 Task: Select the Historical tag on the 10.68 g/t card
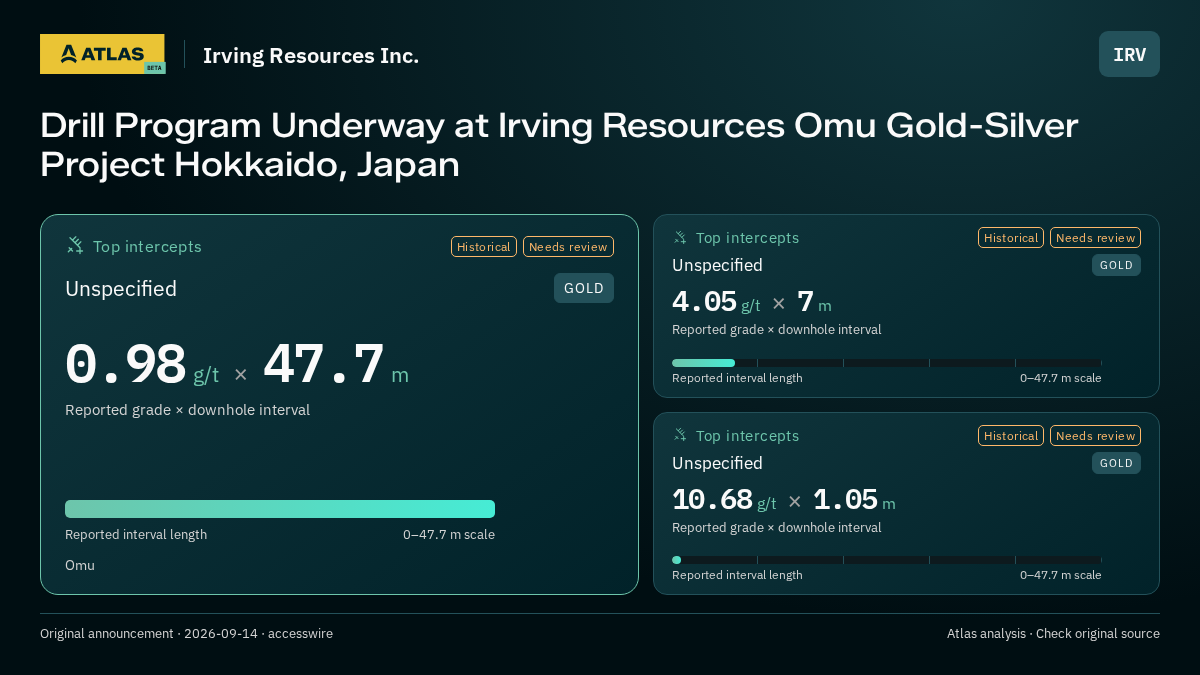pyautogui.click(x=1011, y=435)
